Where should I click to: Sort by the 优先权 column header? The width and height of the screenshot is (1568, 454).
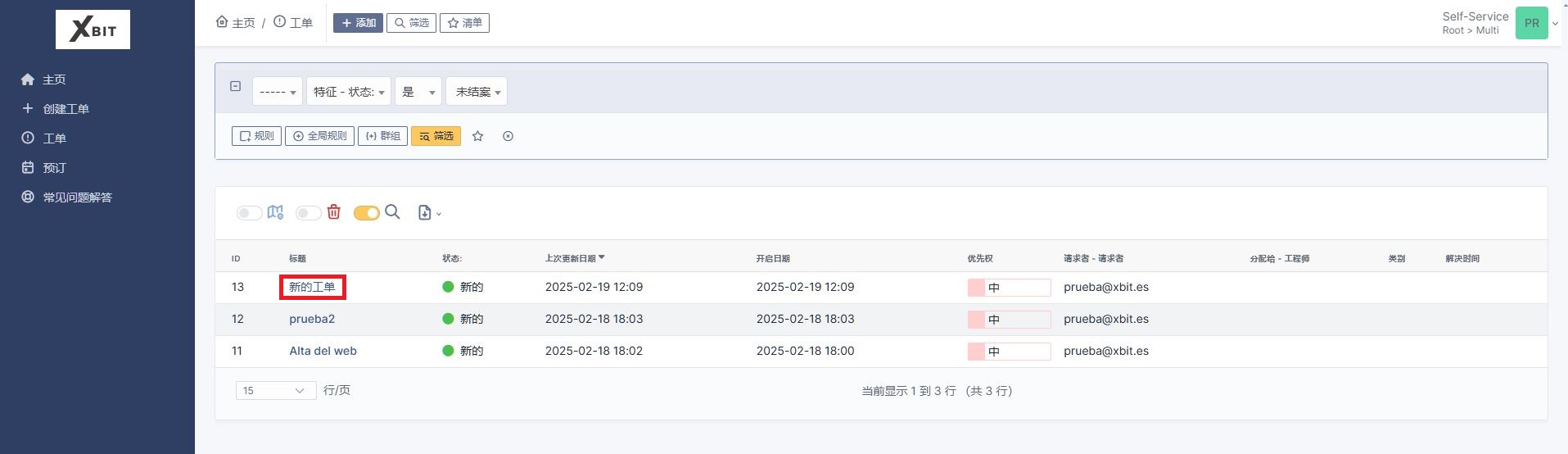(x=980, y=259)
